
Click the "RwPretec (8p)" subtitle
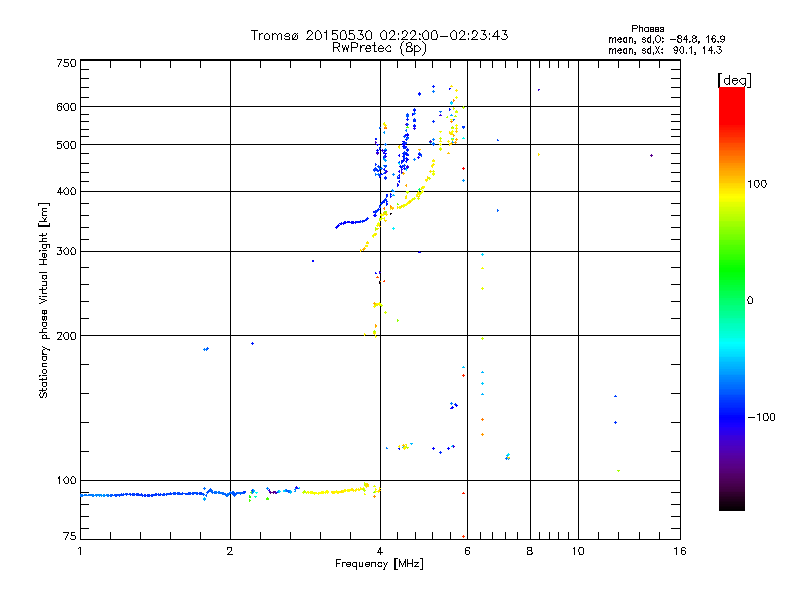(x=379, y=48)
